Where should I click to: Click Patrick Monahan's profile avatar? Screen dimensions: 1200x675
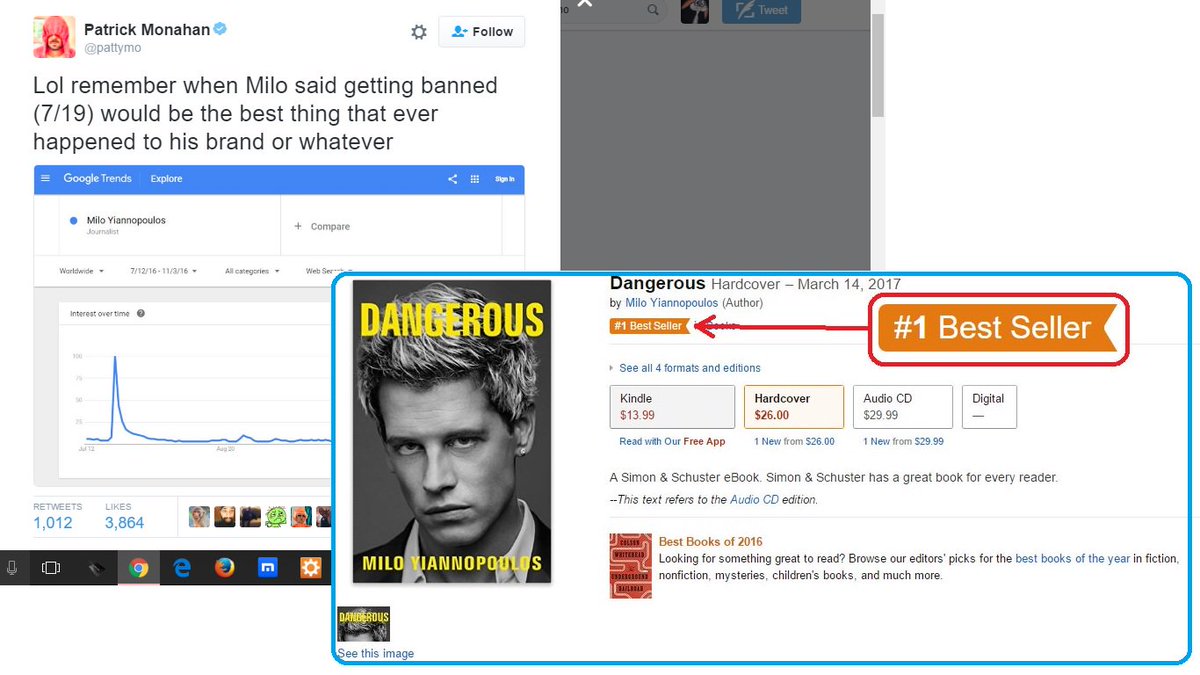click(54, 37)
